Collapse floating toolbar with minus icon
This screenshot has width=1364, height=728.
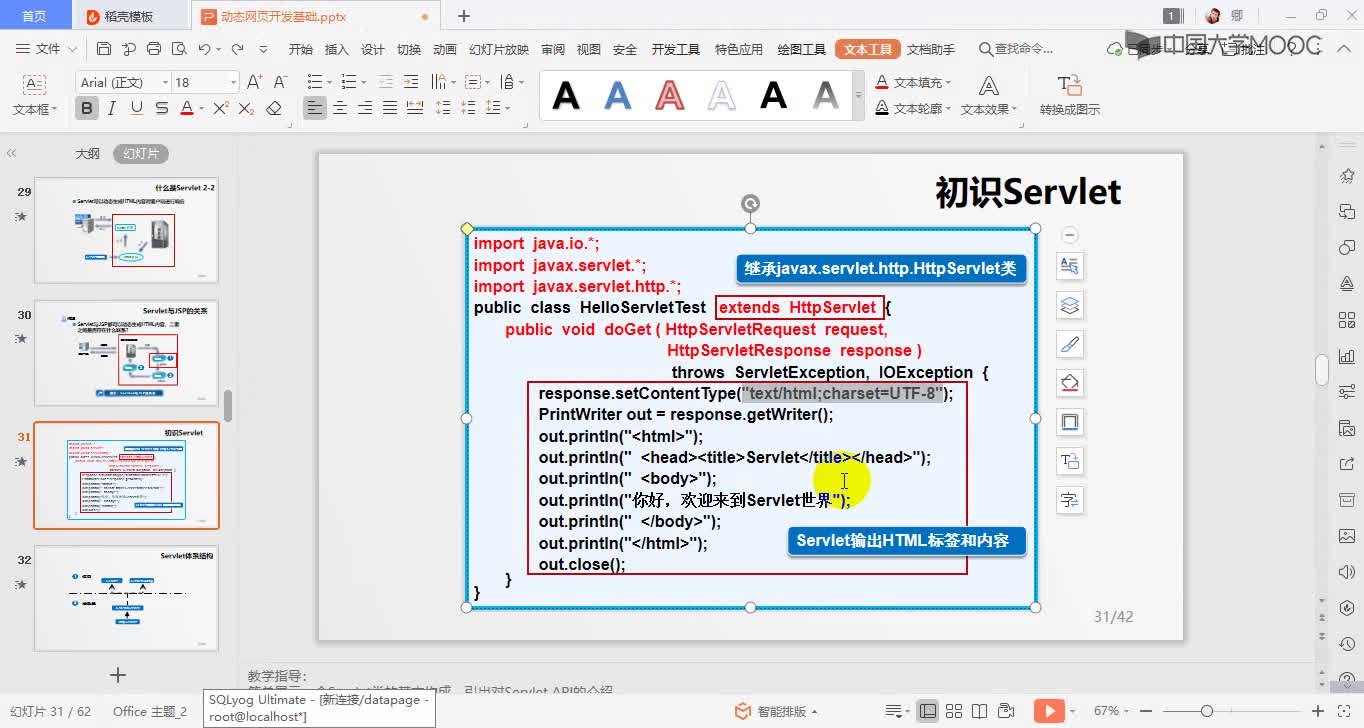1069,235
